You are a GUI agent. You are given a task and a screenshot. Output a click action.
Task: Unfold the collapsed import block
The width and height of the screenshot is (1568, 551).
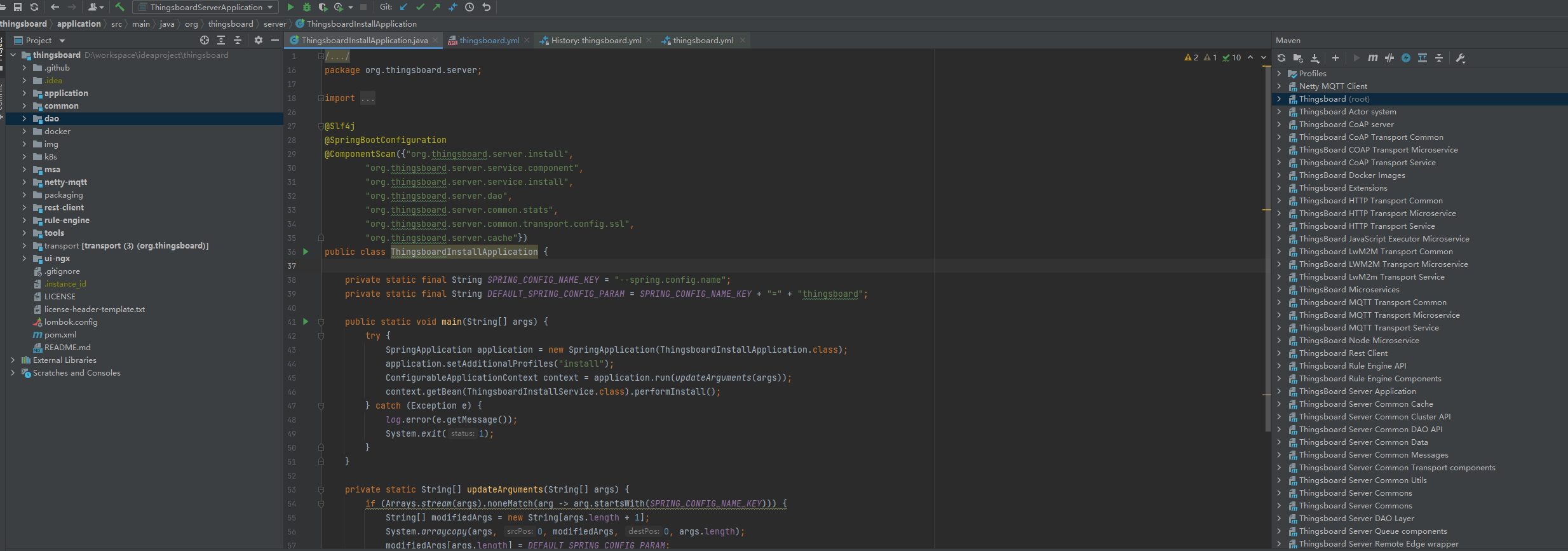click(321, 98)
